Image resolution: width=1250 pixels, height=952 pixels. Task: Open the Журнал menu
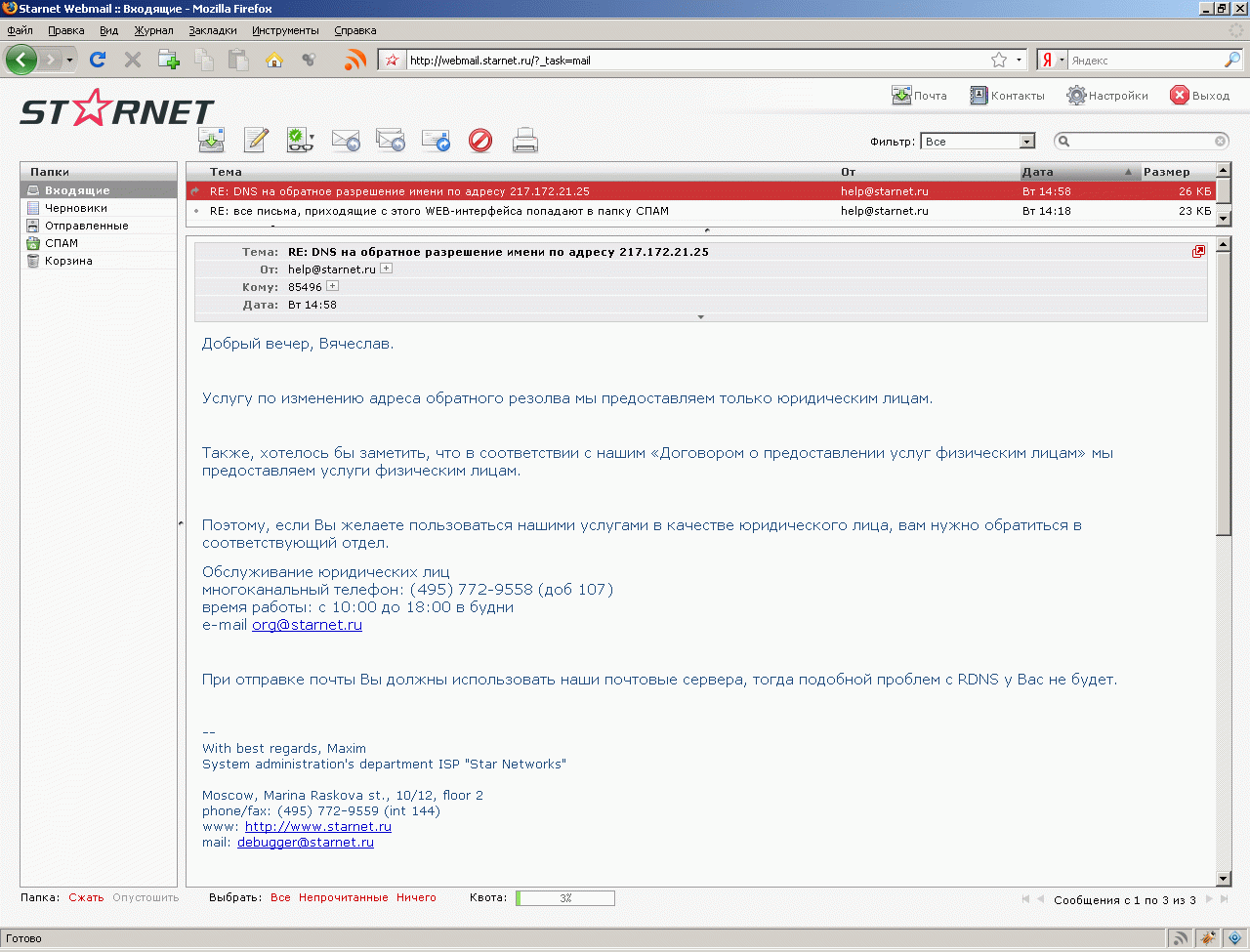(154, 30)
